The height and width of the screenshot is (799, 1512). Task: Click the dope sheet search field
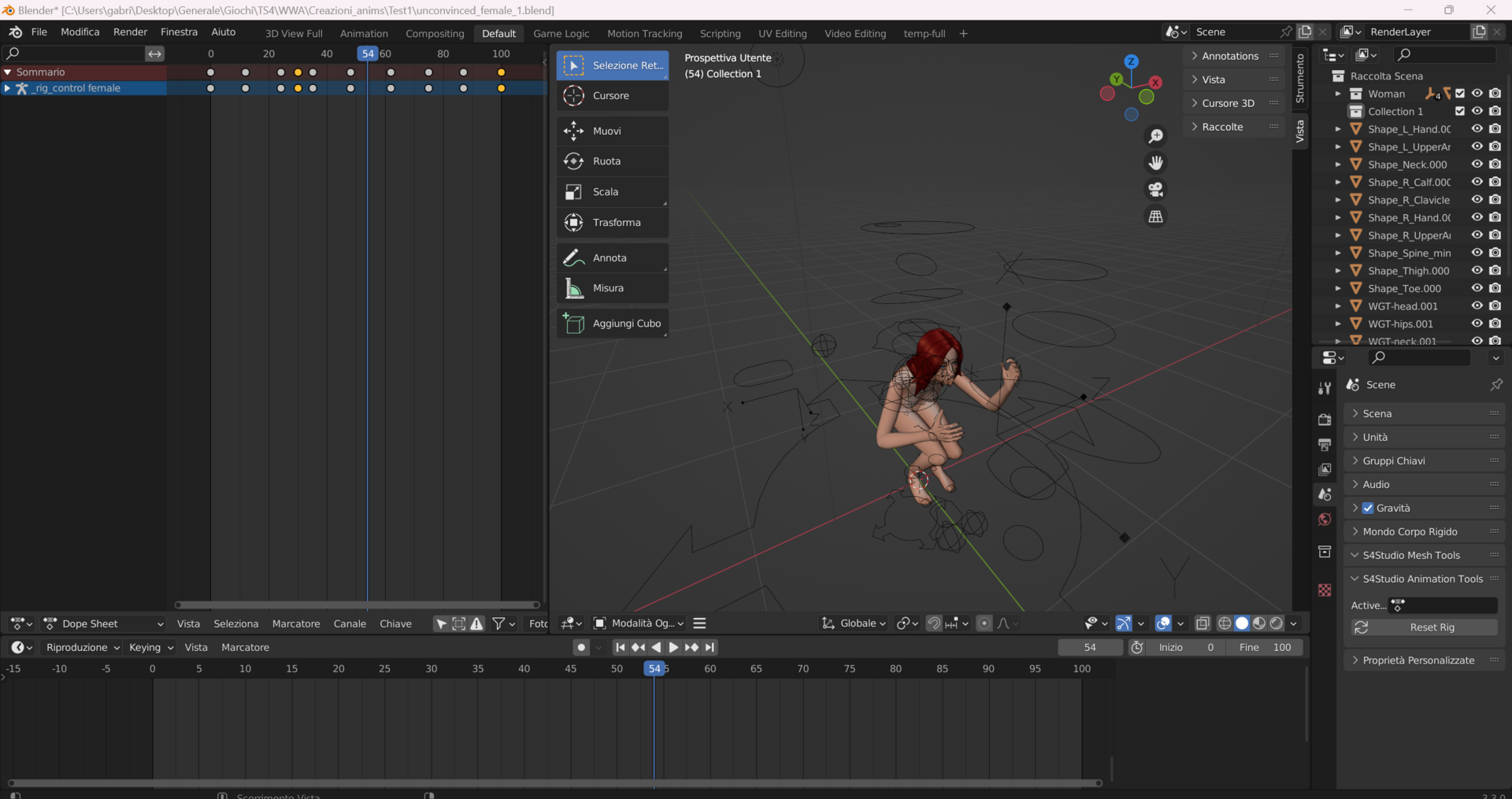click(73, 54)
